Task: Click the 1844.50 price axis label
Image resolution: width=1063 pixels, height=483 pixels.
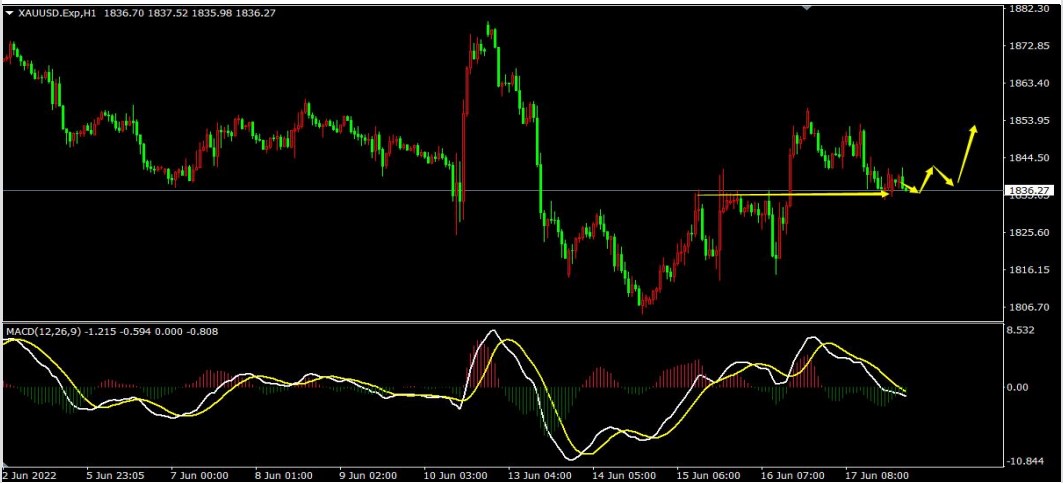Action: click(x=1029, y=157)
